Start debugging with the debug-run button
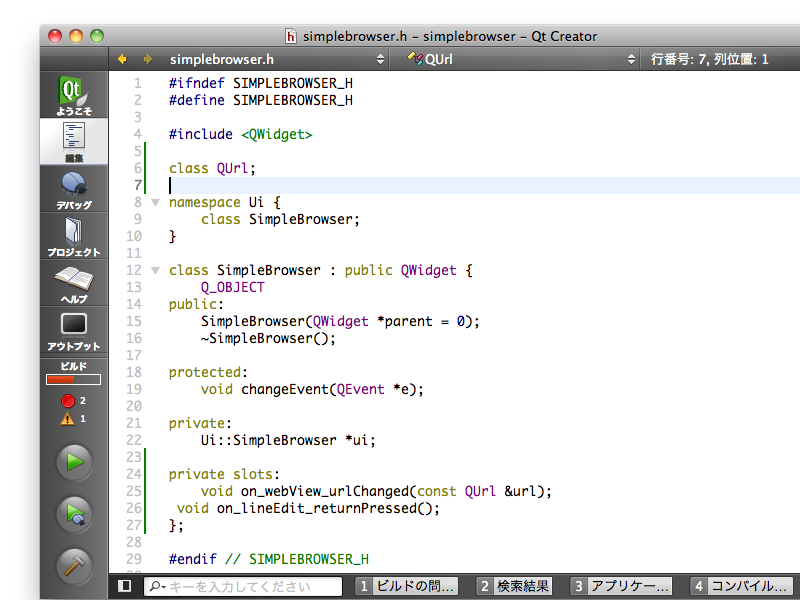This screenshot has width=800, height=600. [x=74, y=514]
